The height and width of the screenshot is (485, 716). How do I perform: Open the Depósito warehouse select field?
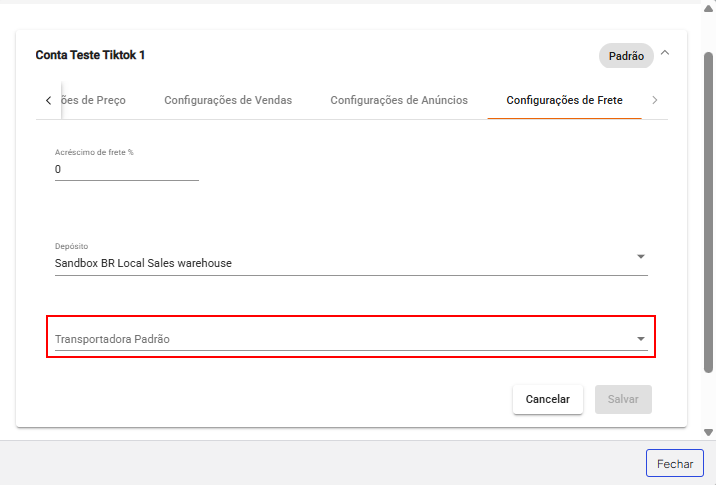click(x=340, y=263)
